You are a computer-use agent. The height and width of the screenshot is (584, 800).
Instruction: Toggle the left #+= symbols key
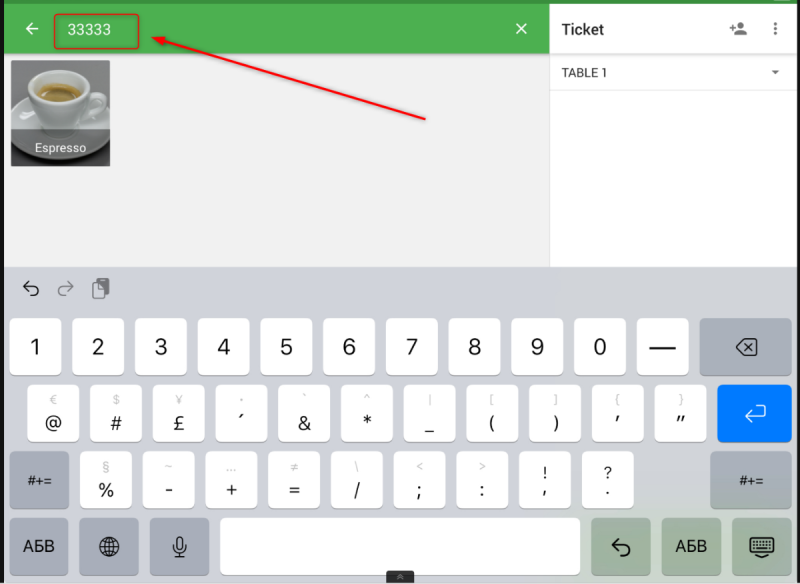click(39, 480)
